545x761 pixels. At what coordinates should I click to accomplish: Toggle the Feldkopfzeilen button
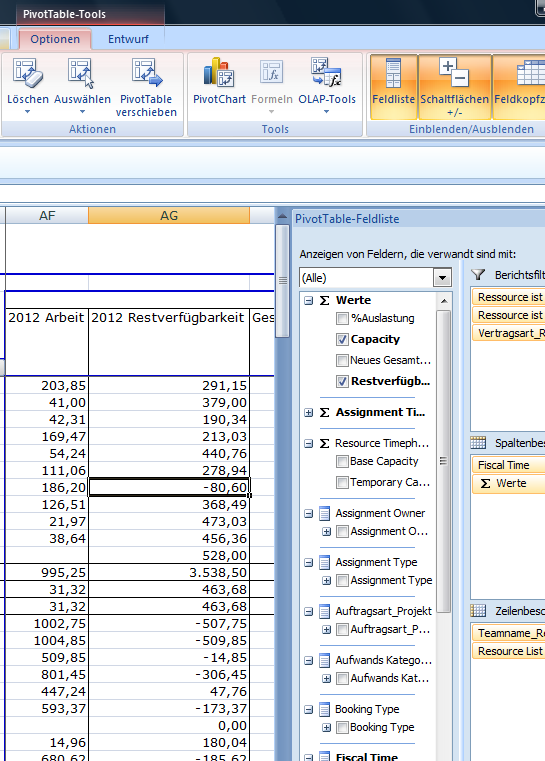(519, 86)
